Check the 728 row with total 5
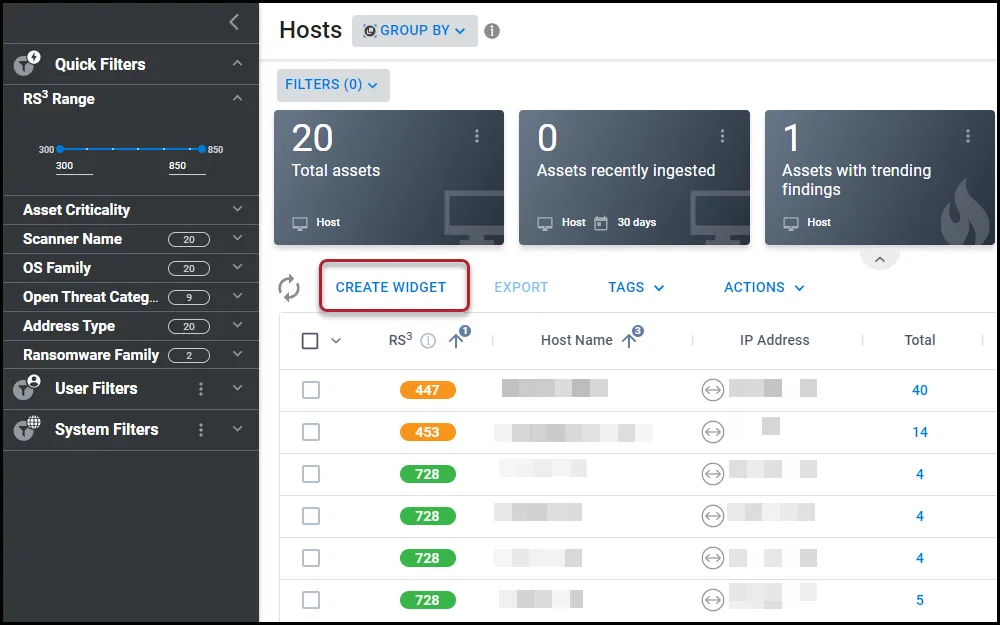Screen dimensions: 1000x625 click(x=311, y=600)
